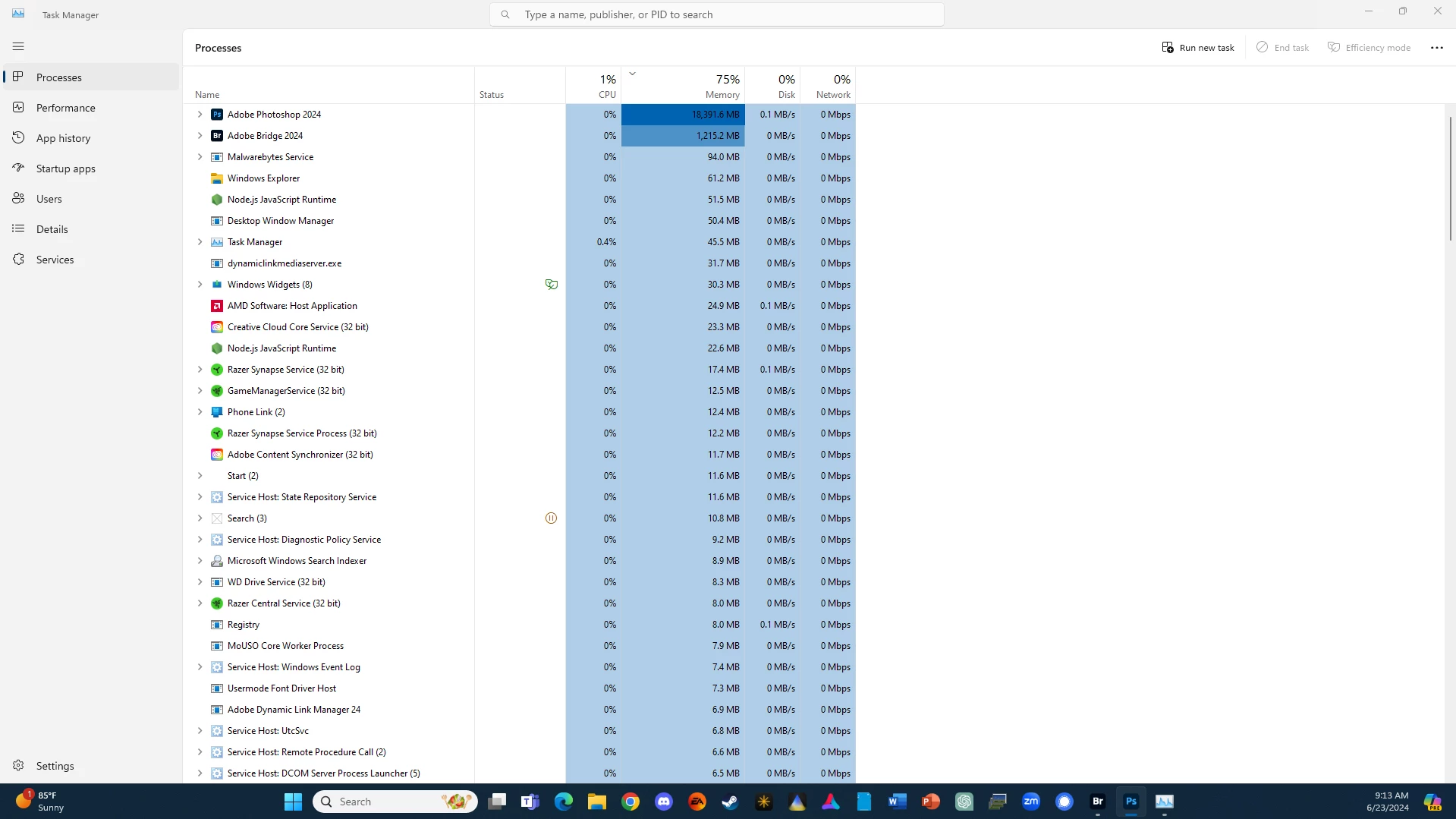Expand the Malwarebytes Service process
The width and height of the screenshot is (1456, 819).
pos(200,157)
